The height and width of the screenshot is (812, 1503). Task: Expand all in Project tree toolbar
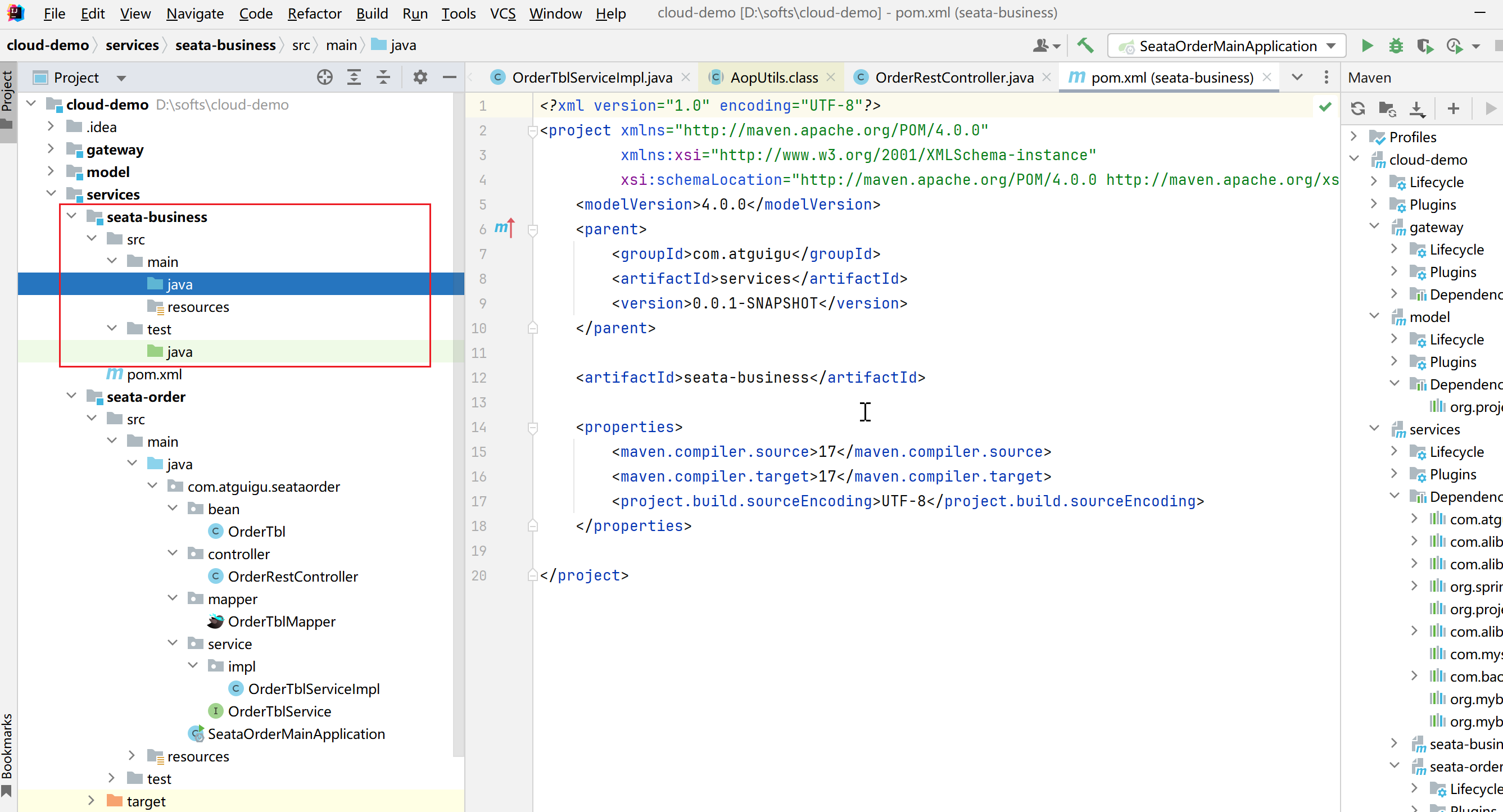354,77
